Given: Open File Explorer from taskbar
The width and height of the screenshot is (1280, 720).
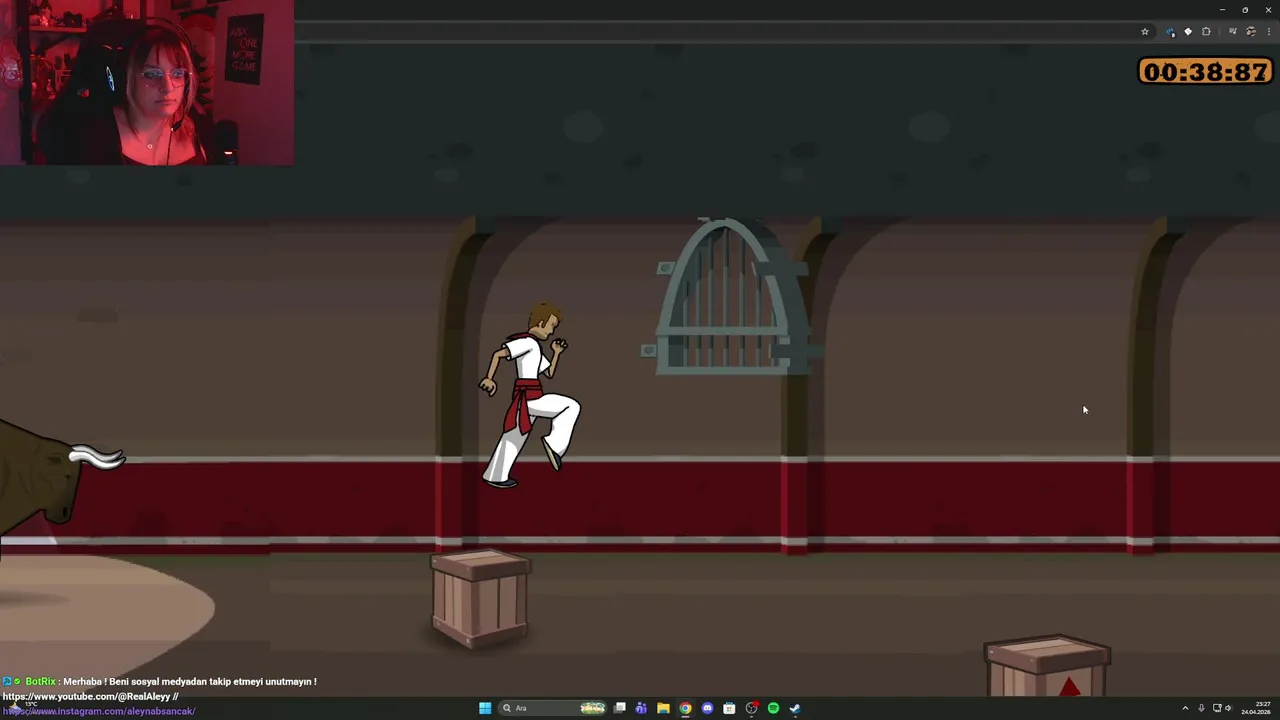Looking at the screenshot, I should (x=663, y=708).
